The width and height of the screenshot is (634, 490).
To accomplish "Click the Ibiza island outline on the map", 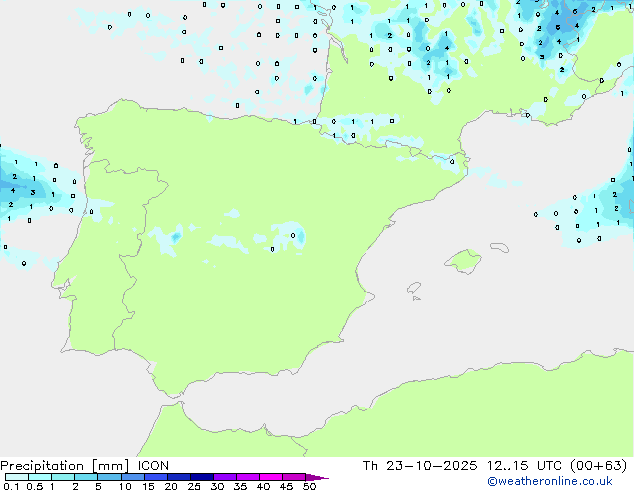I will (414, 288).
